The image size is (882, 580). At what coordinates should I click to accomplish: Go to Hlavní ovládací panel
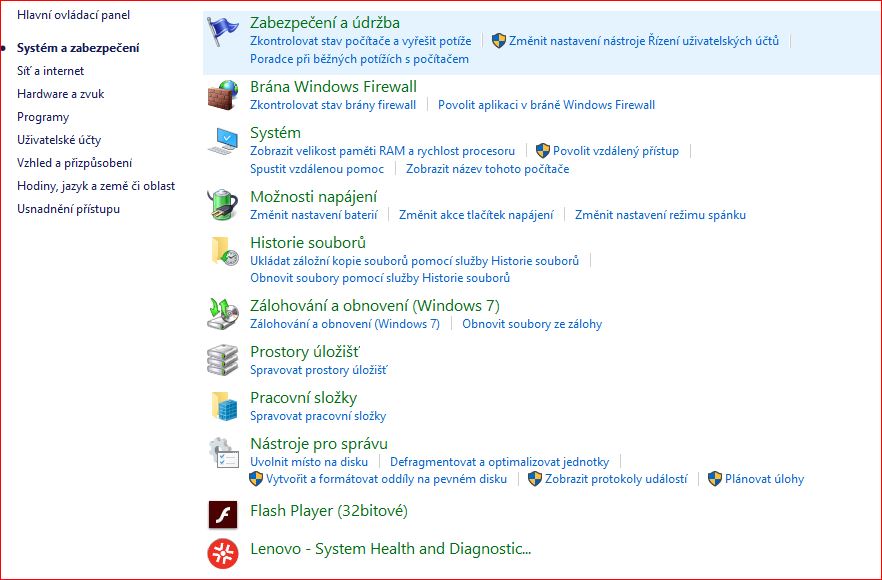(x=73, y=15)
